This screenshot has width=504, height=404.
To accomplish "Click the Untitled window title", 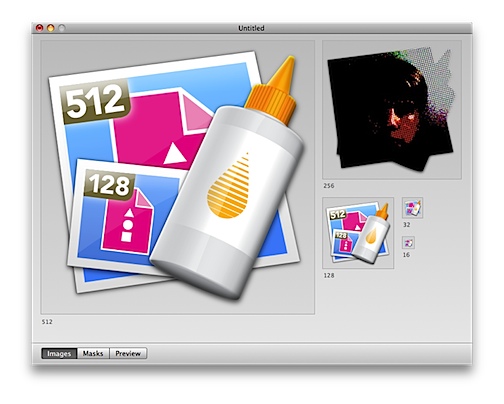I will tap(251, 28).
